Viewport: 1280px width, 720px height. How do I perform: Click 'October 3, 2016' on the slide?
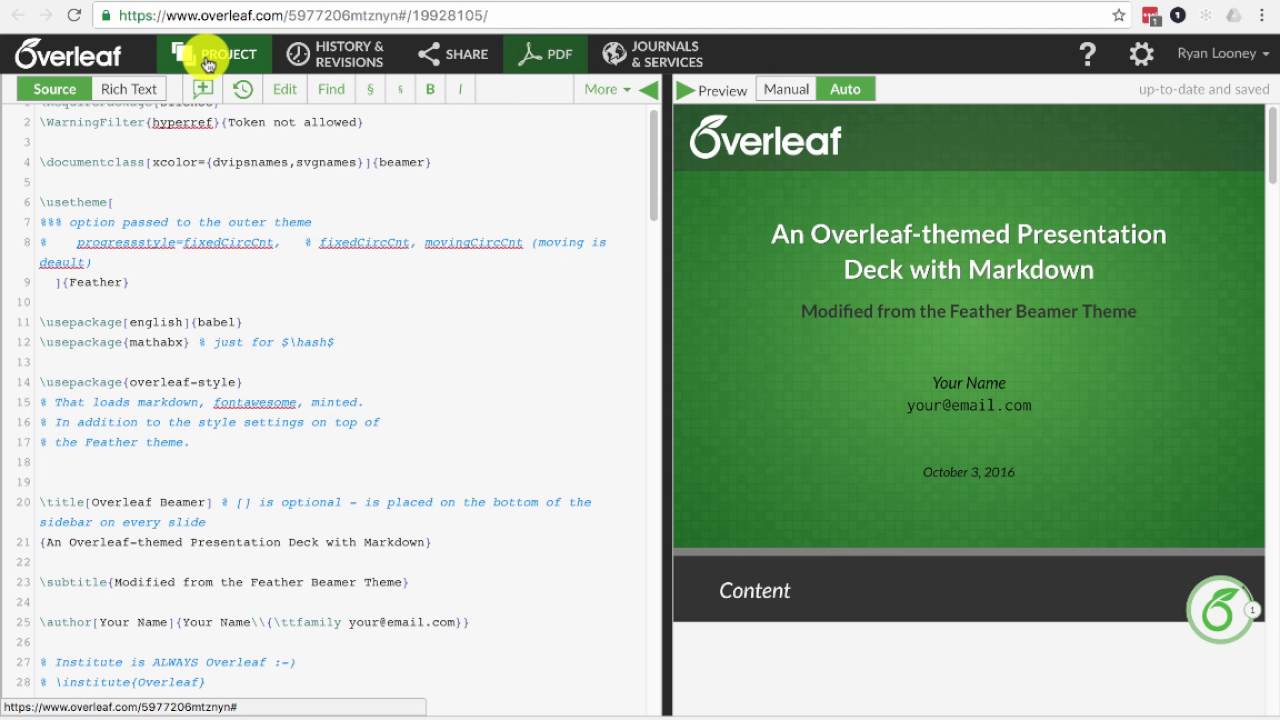969,472
